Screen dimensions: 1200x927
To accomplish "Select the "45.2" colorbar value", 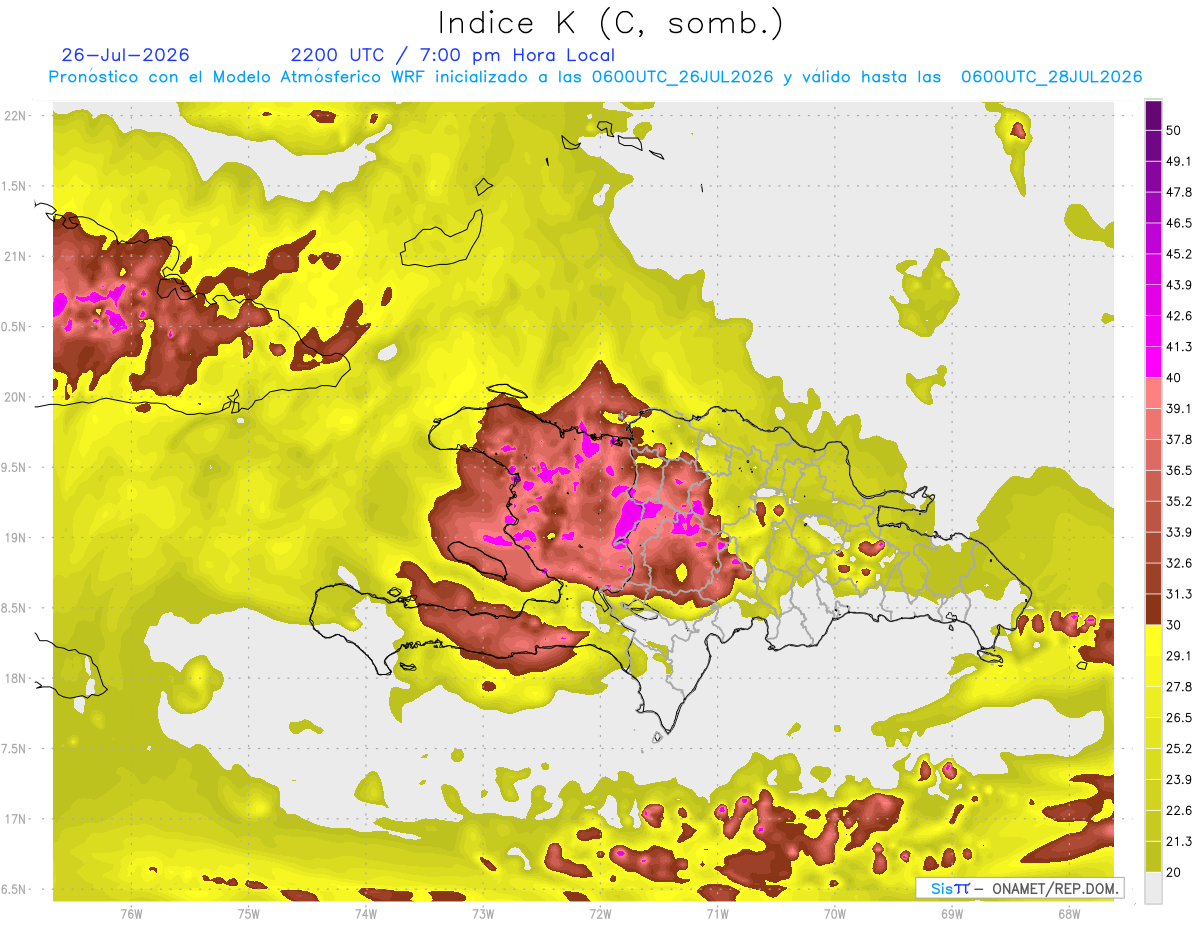I will 1178,254.
